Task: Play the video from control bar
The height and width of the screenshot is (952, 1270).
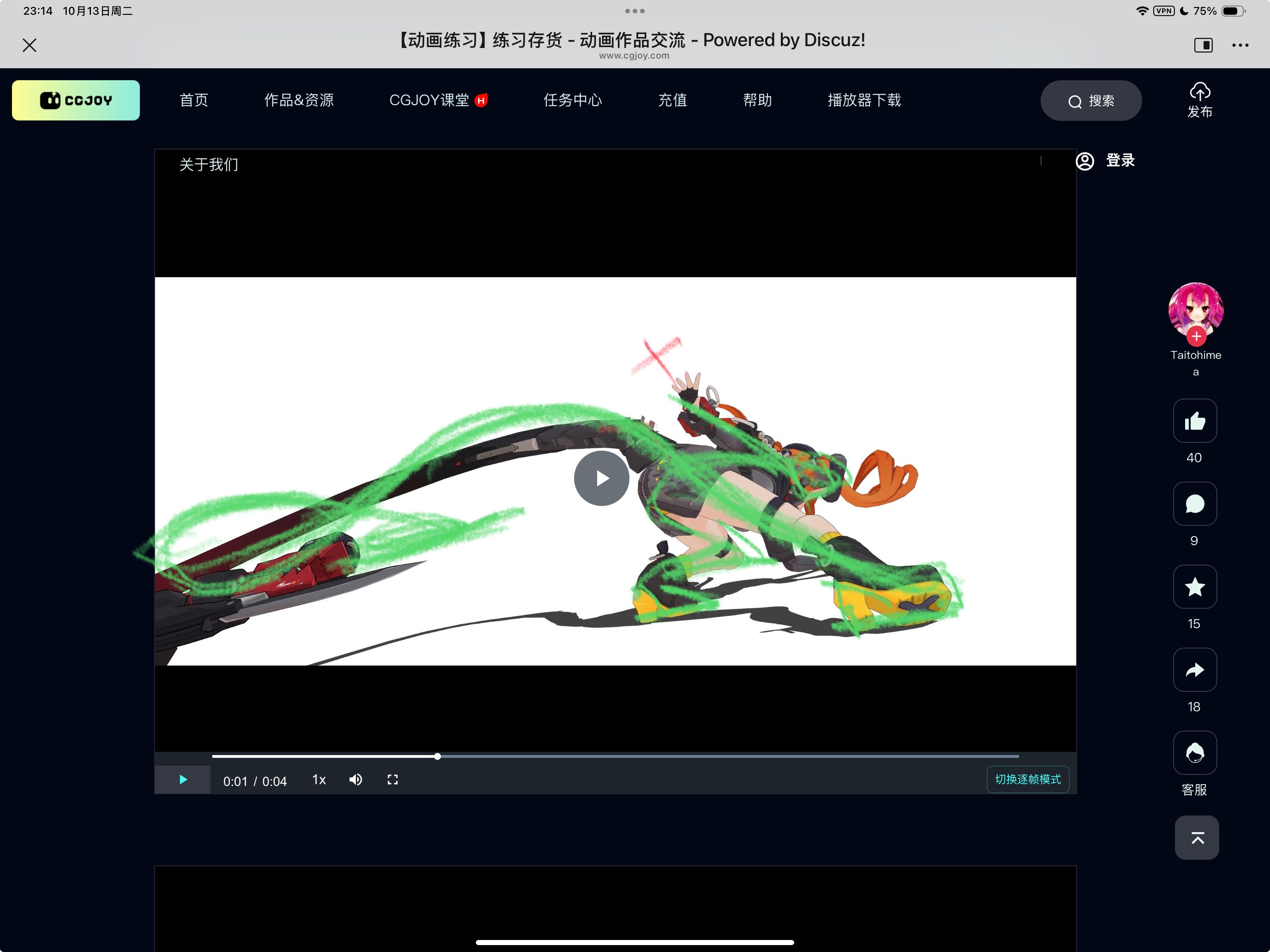Action: (x=183, y=780)
